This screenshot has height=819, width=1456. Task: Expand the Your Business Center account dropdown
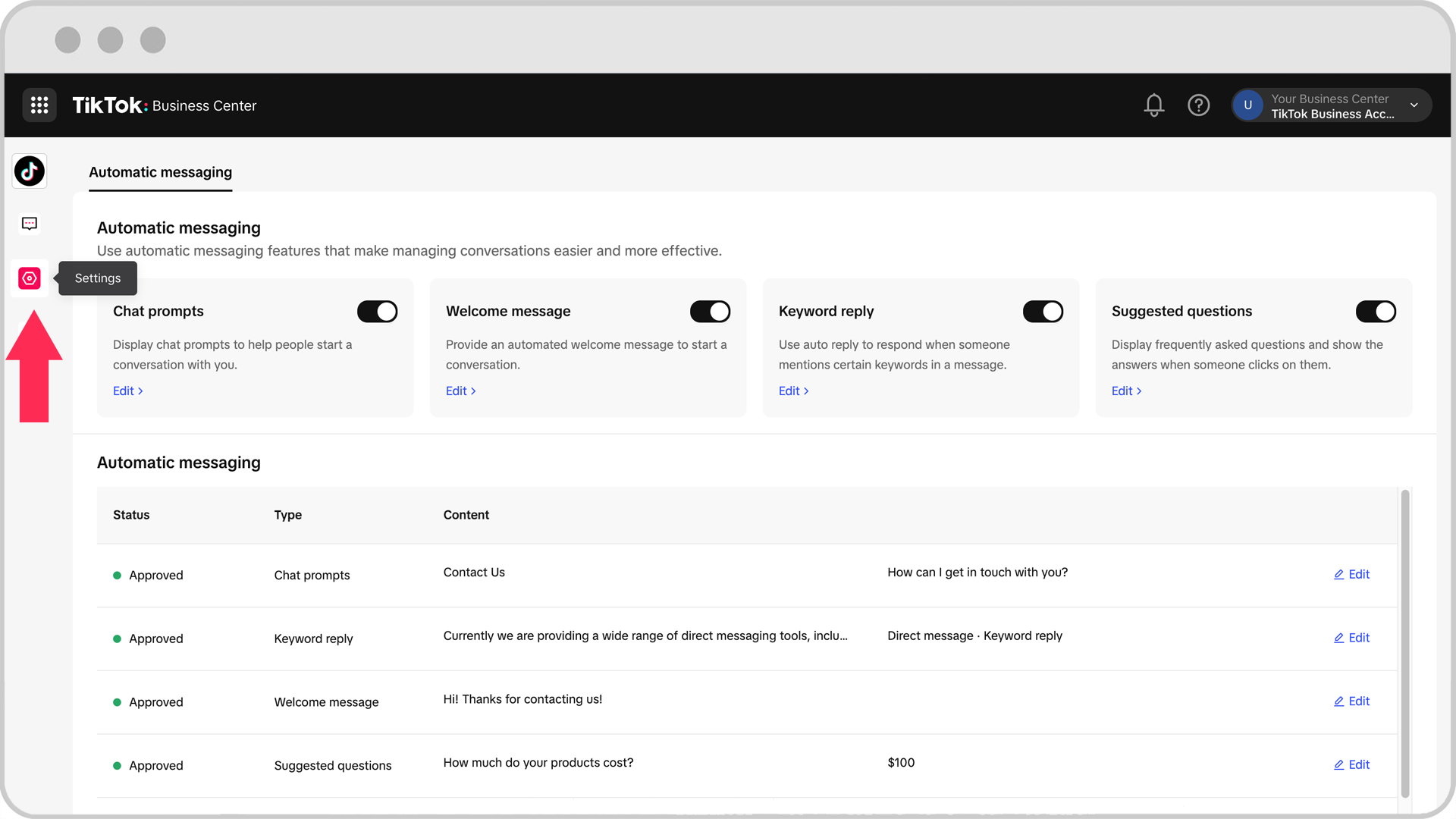pyautogui.click(x=1414, y=105)
